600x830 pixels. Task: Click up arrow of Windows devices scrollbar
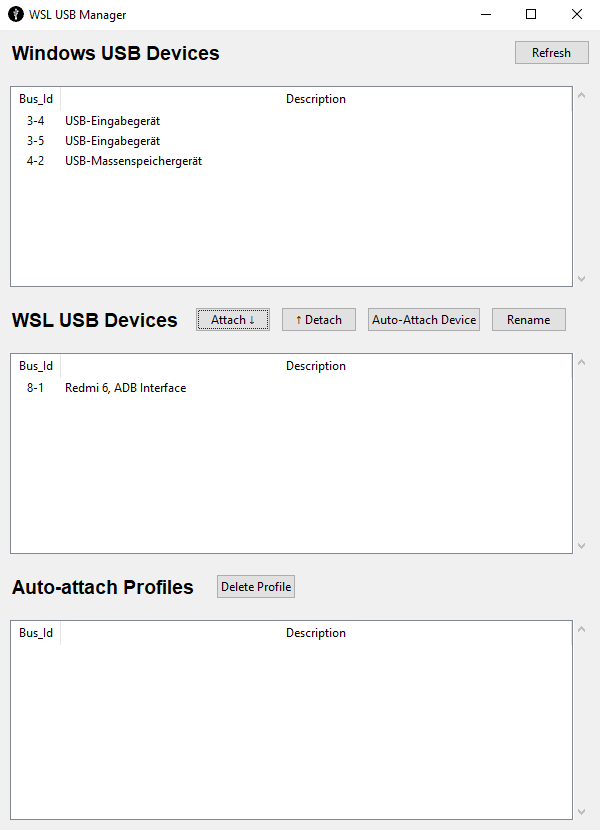tap(581, 95)
